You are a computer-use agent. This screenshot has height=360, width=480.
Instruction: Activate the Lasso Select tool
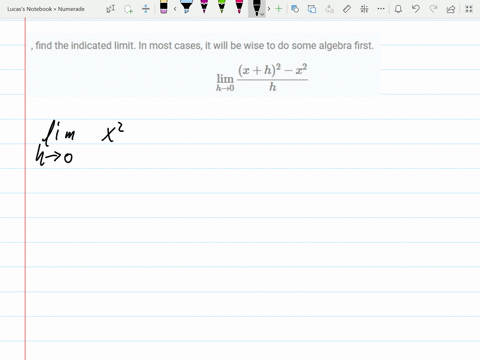point(128,9)
